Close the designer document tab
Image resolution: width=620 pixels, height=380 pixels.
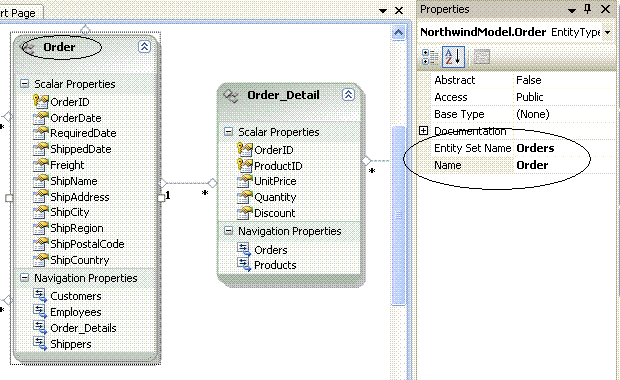pos(399,11)
